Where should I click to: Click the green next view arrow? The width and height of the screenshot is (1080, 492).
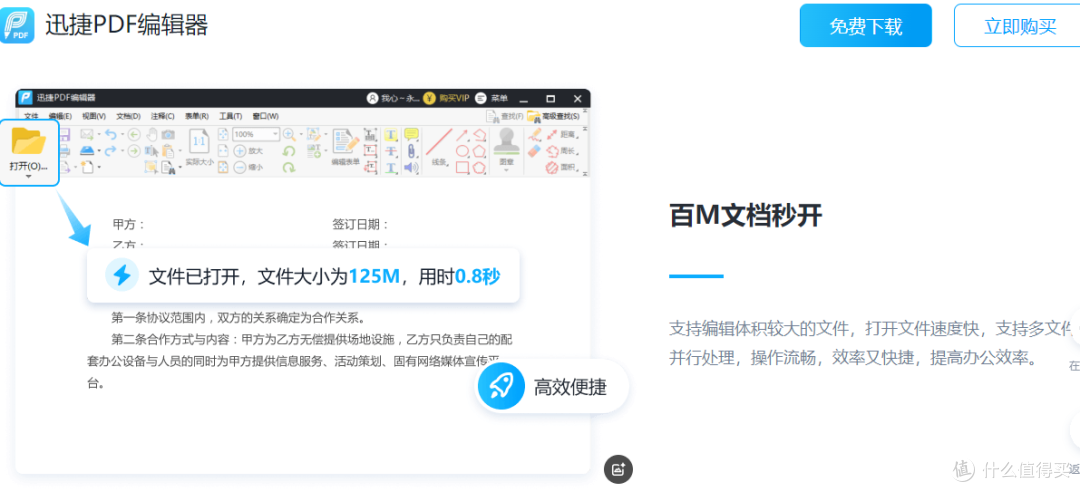coord(134,151)
